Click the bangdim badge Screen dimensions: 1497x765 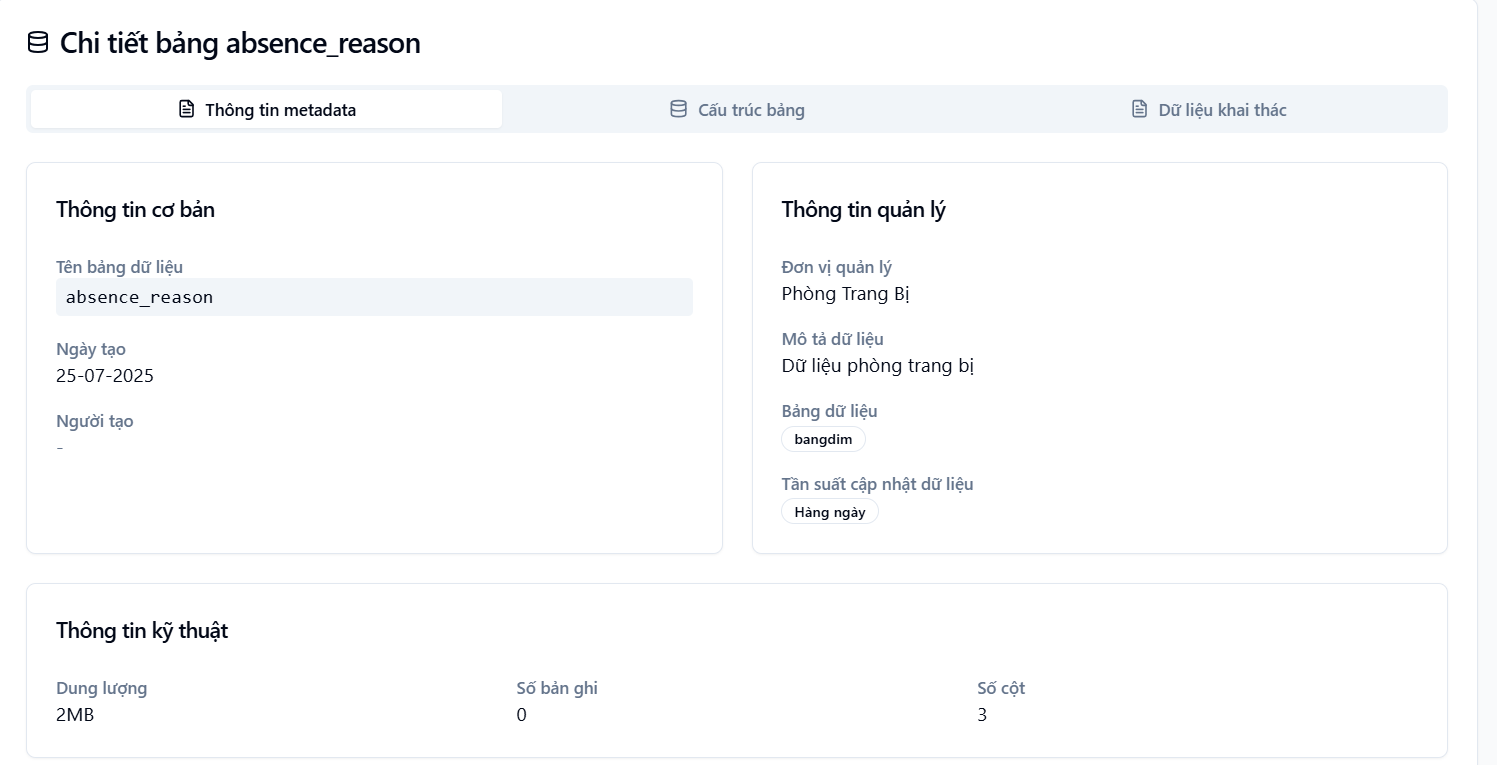pos(823,439)
